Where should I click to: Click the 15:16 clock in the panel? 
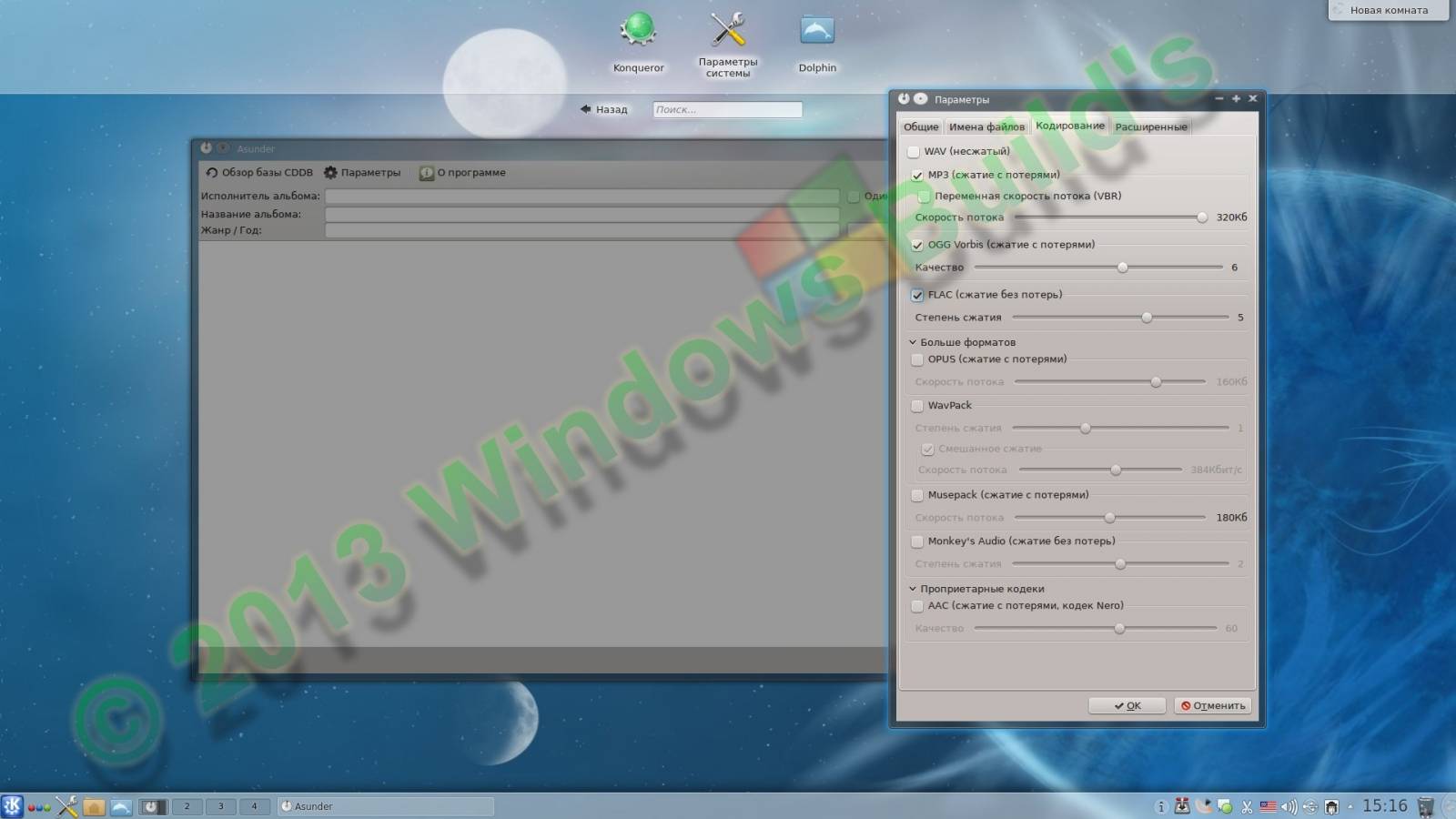point(1385,806)
